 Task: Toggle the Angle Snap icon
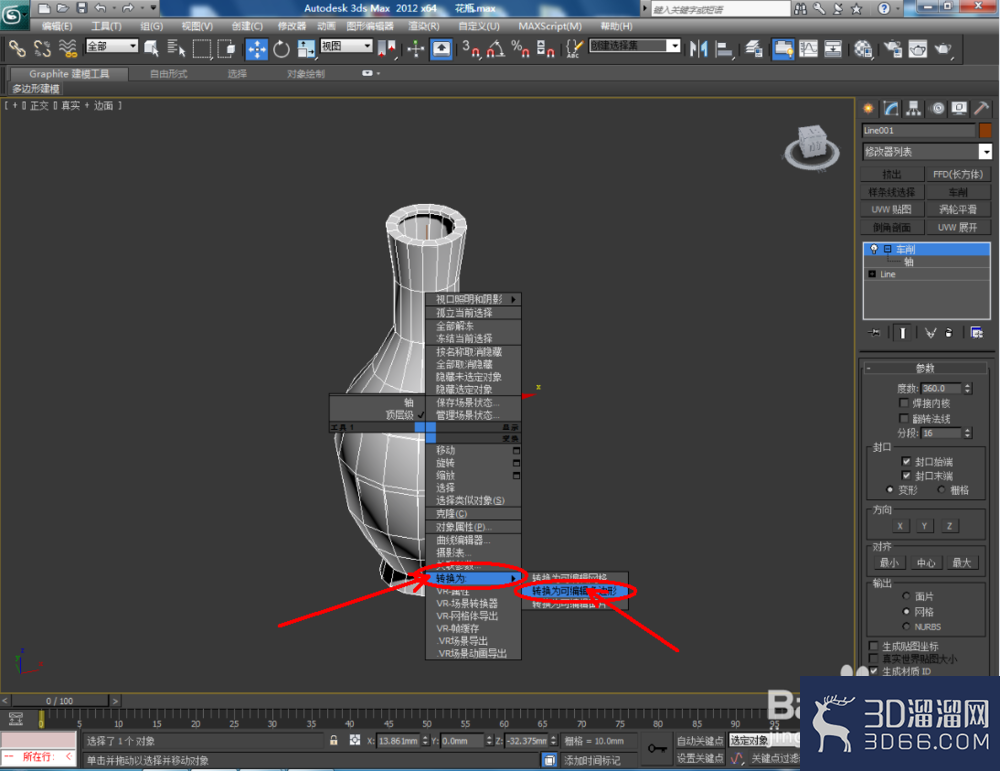click(496, 48)
